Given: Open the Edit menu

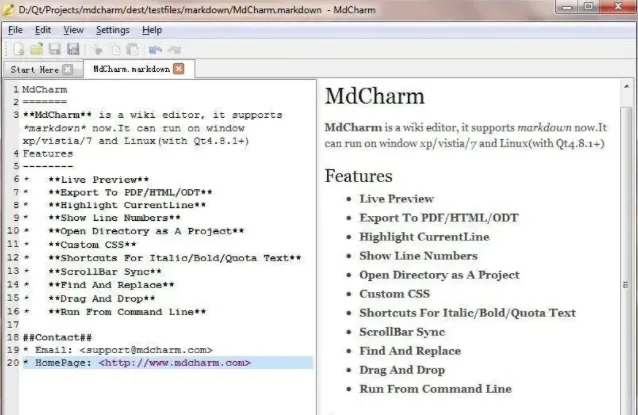Looking at the screenshot, I should pos(43,30).
